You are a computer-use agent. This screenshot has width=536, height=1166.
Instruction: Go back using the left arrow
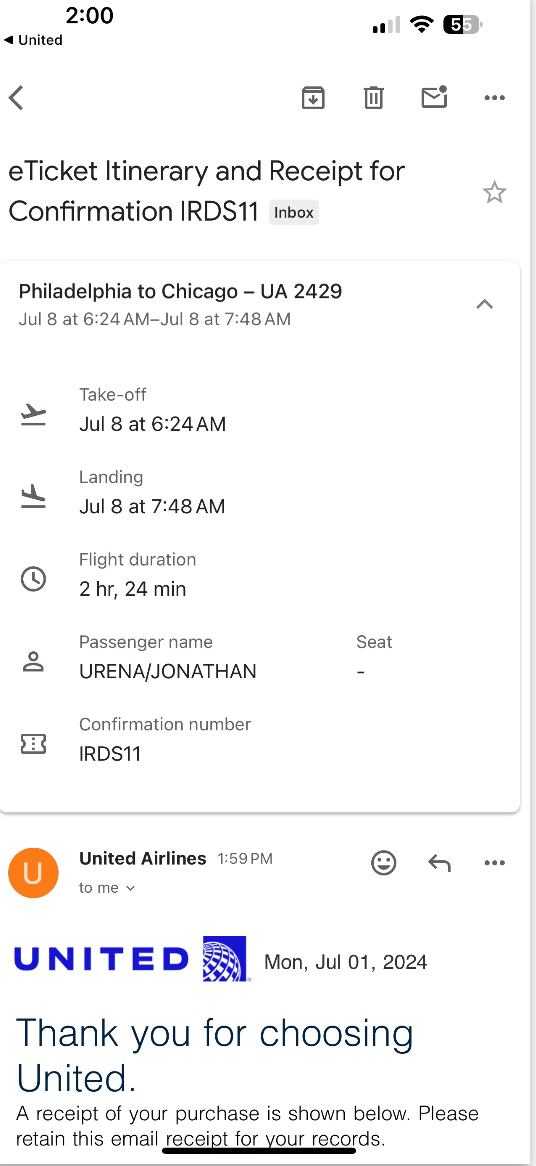pos(16,97)
